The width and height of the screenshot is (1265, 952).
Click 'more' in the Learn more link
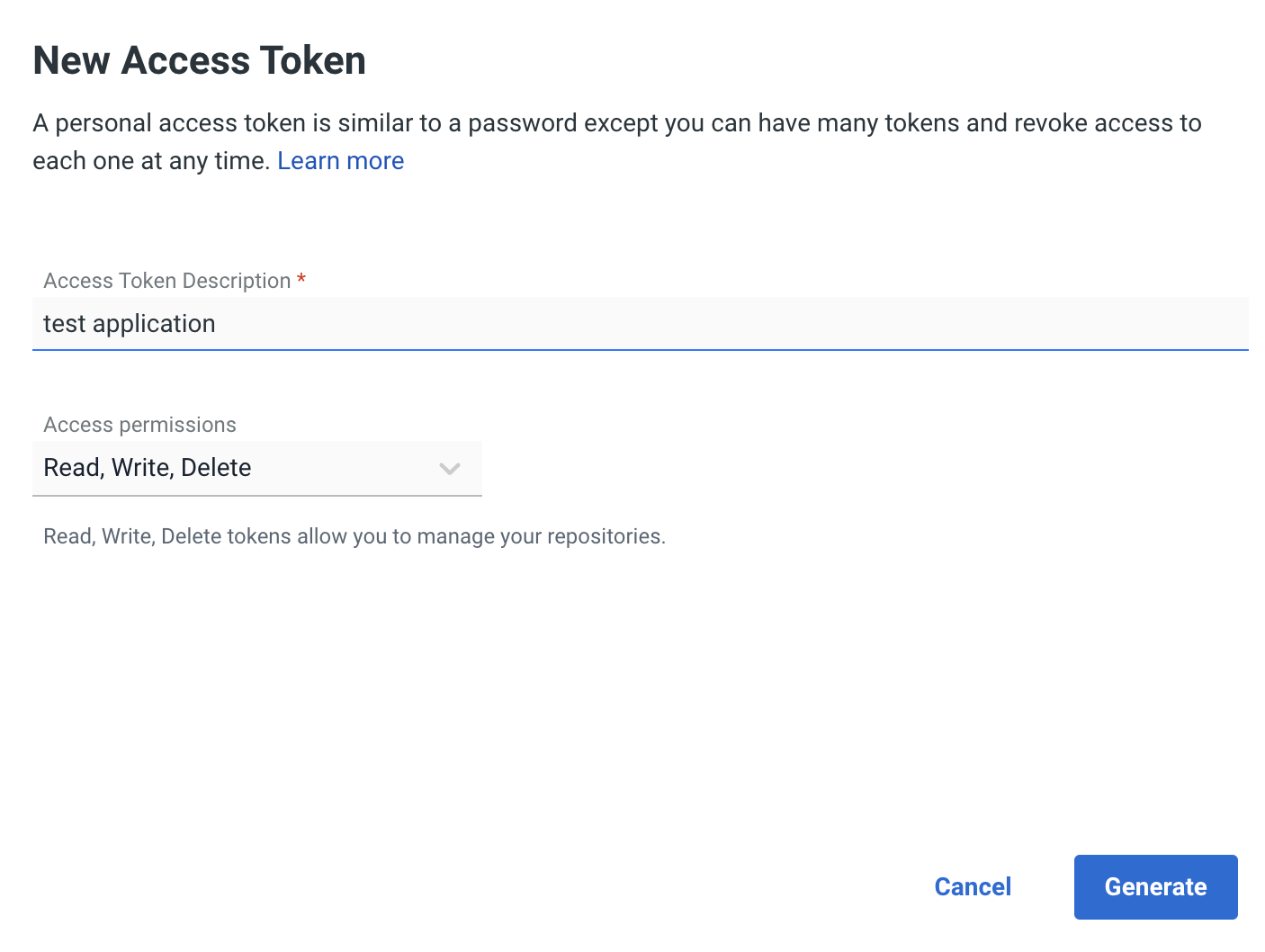(x=375, y=161)
